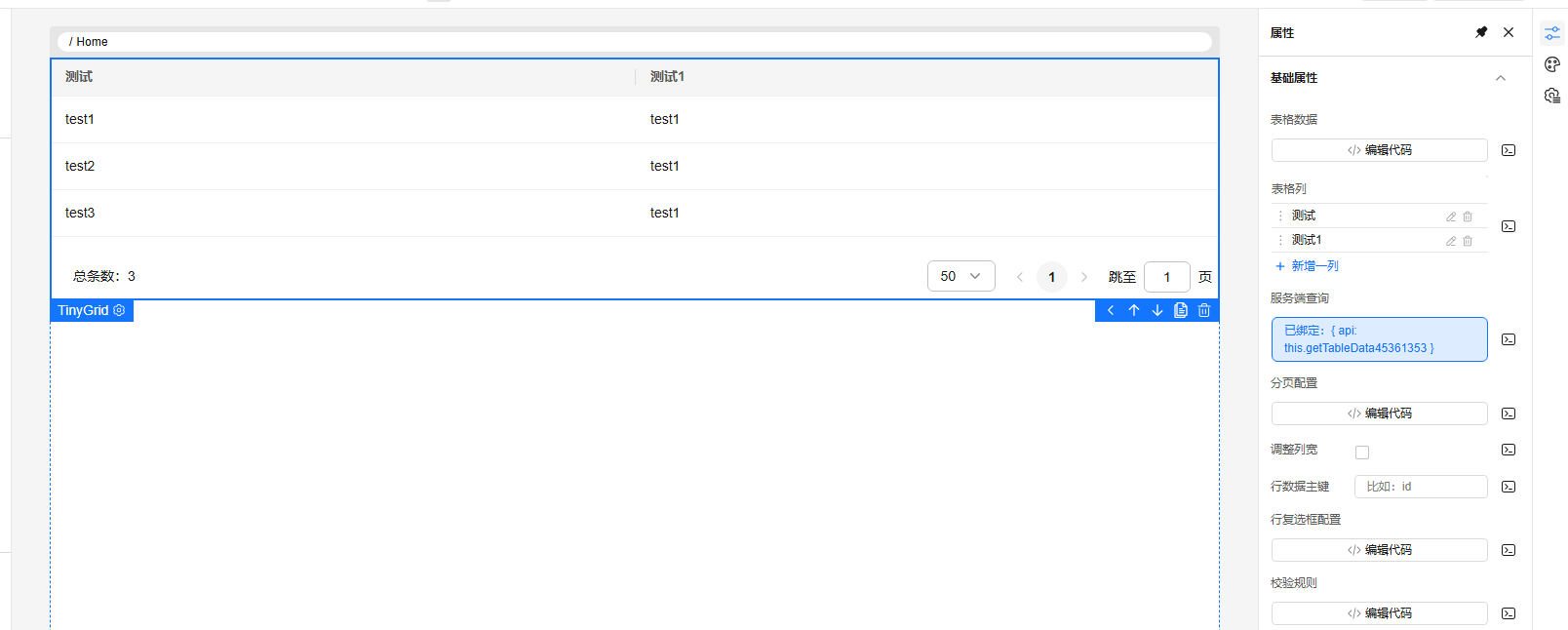Toggle the 调整列宽 checkbox
This screenshot has width=1568, height=630.
tap(1362, 453)
